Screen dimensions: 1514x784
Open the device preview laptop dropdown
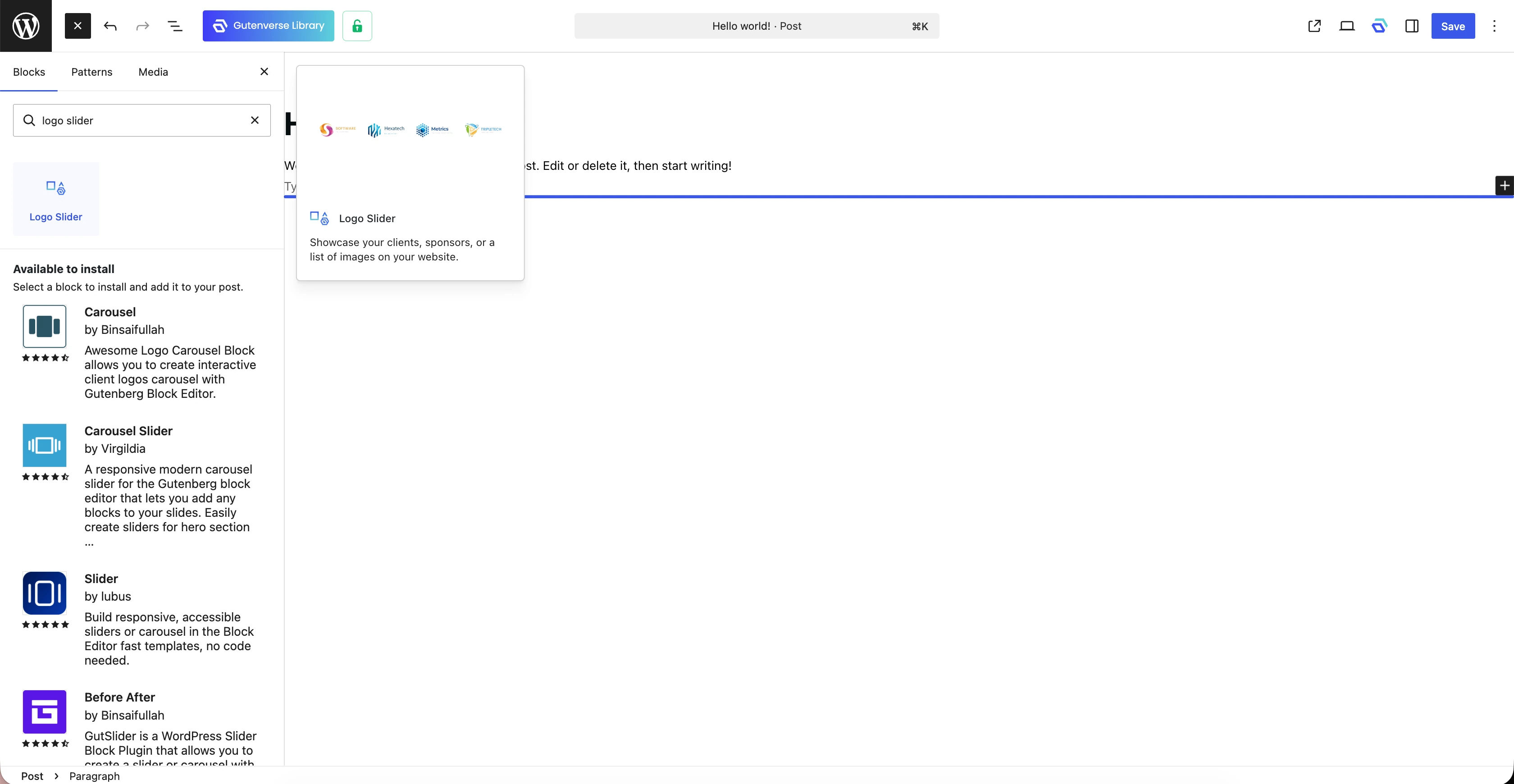[1347, 26]
